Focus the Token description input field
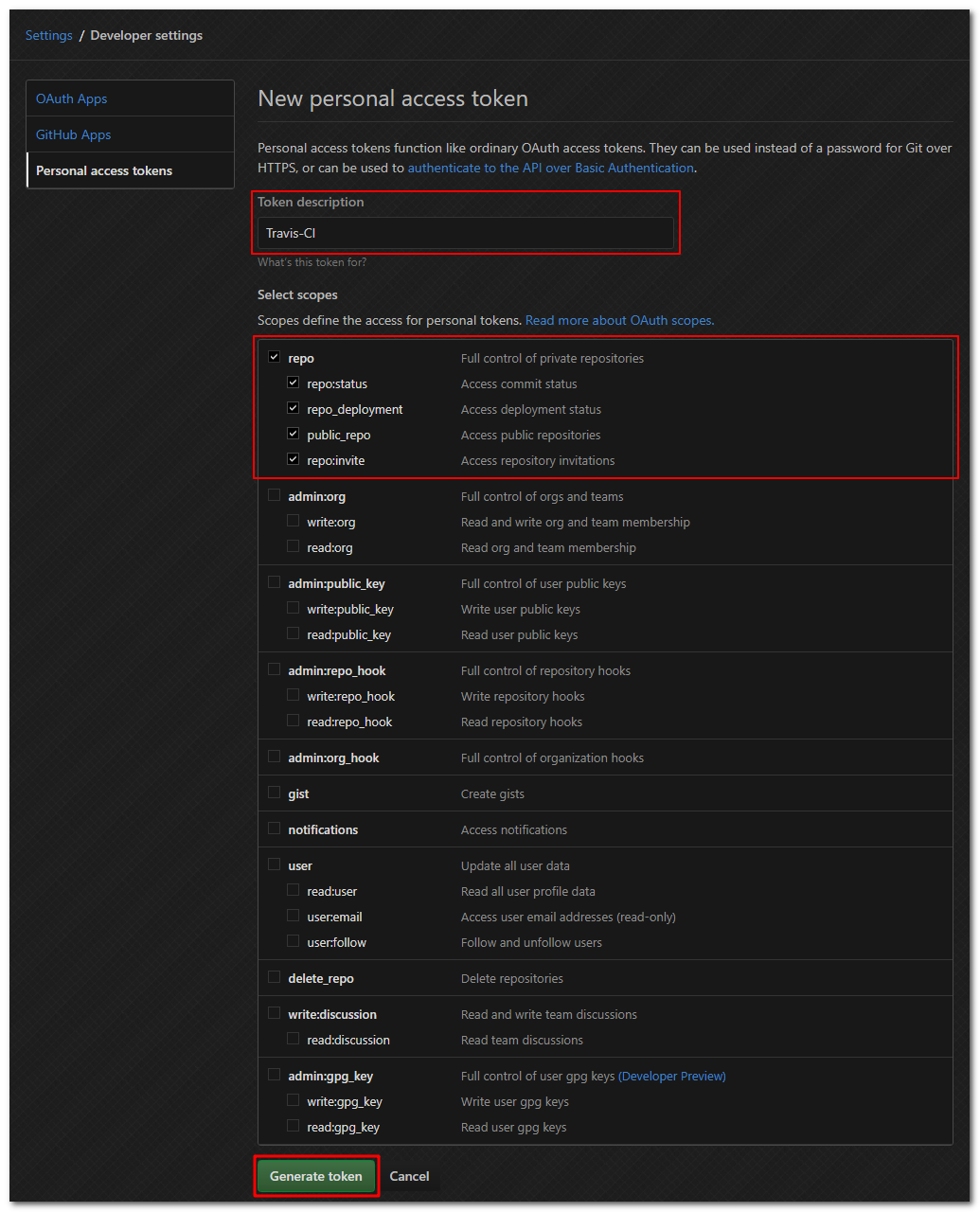980x1212 pixels. pyautogui.click(x=465, y=233)
